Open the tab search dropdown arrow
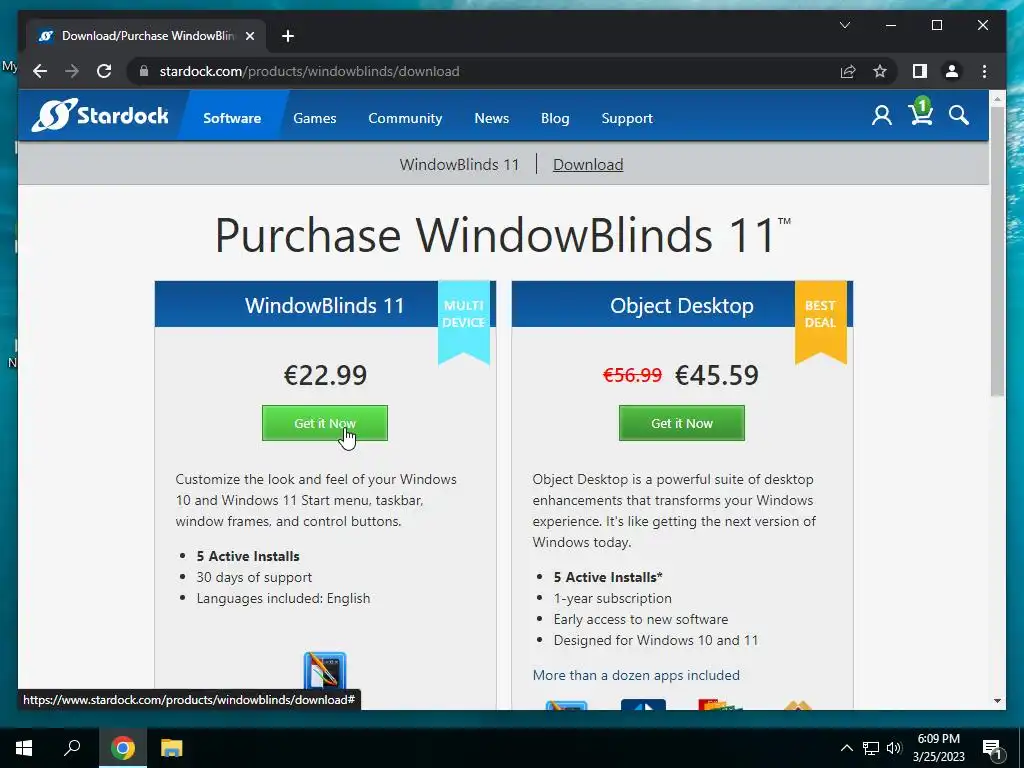 coord(844,25)
